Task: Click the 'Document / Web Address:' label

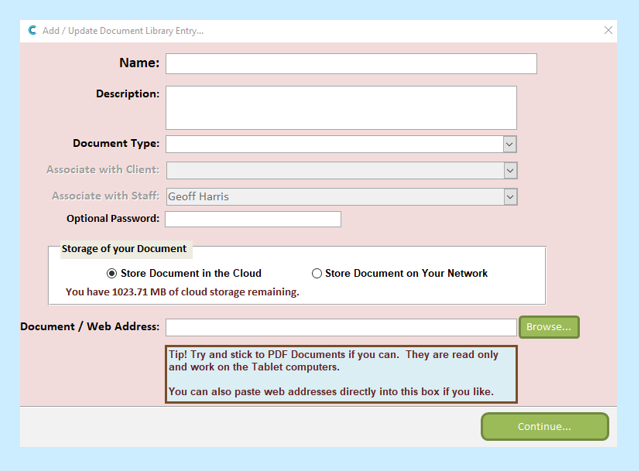Action: [90, 327]
